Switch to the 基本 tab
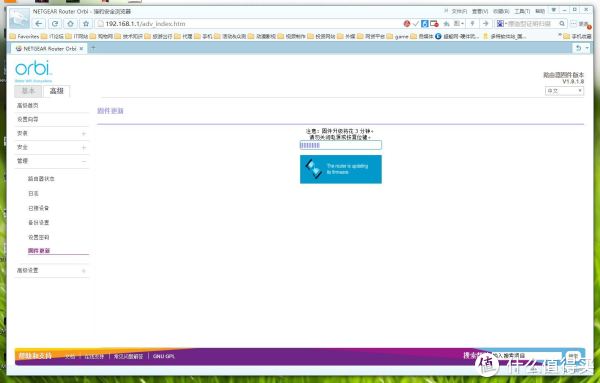Image resolution: width=600 pixels, height=383 pixels. 28,91
